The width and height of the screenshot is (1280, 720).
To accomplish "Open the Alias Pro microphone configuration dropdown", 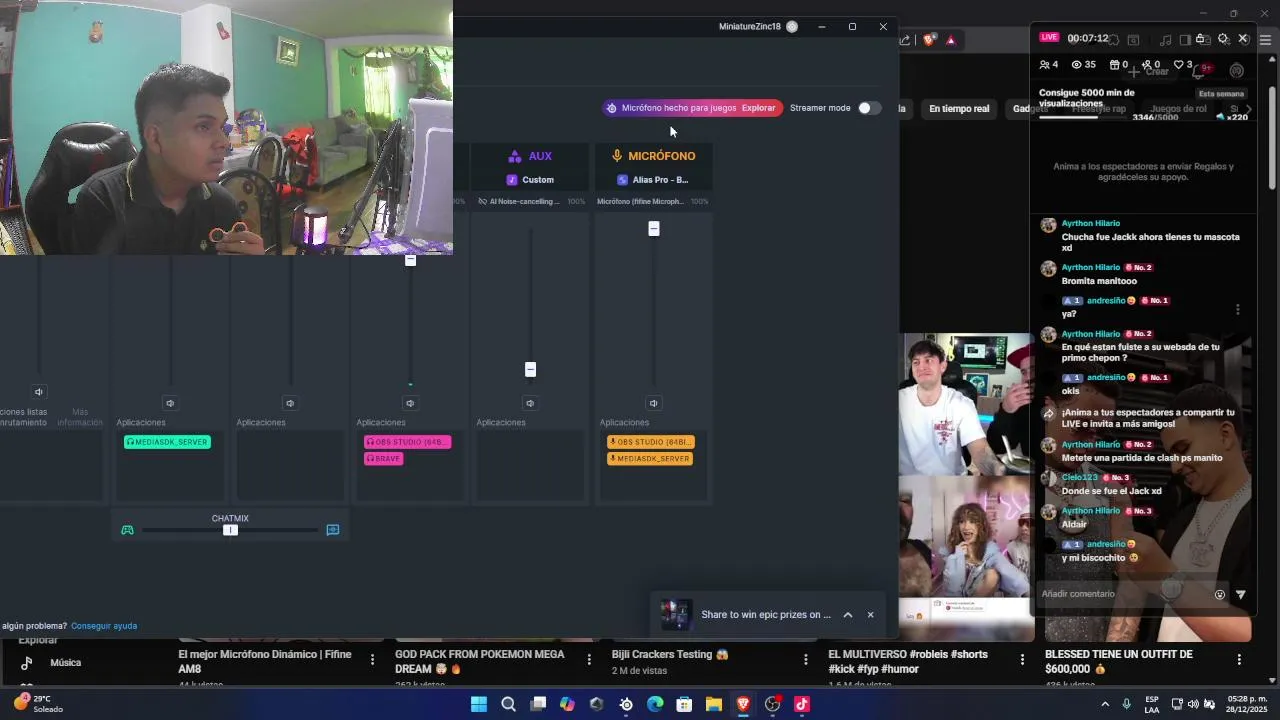I will click(x=653, y=180).
